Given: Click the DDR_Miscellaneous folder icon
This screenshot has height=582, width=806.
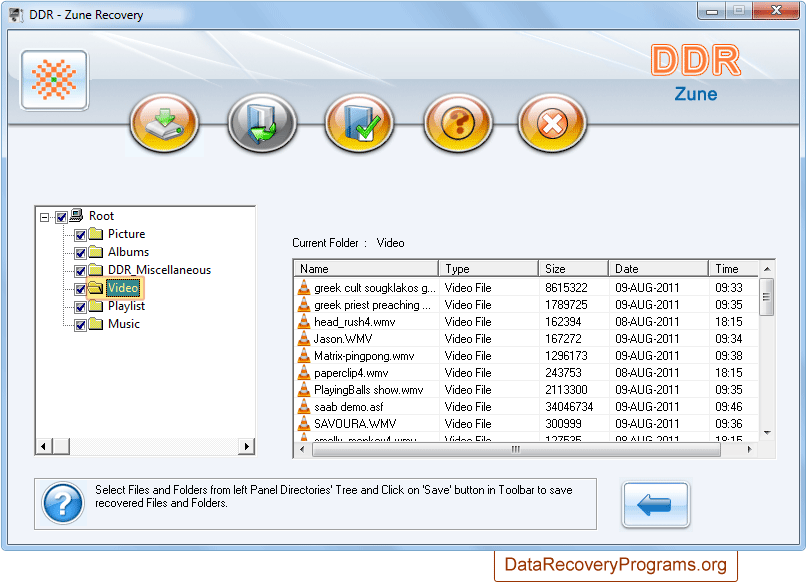Looking at the screenshot, I should point(96,270).
